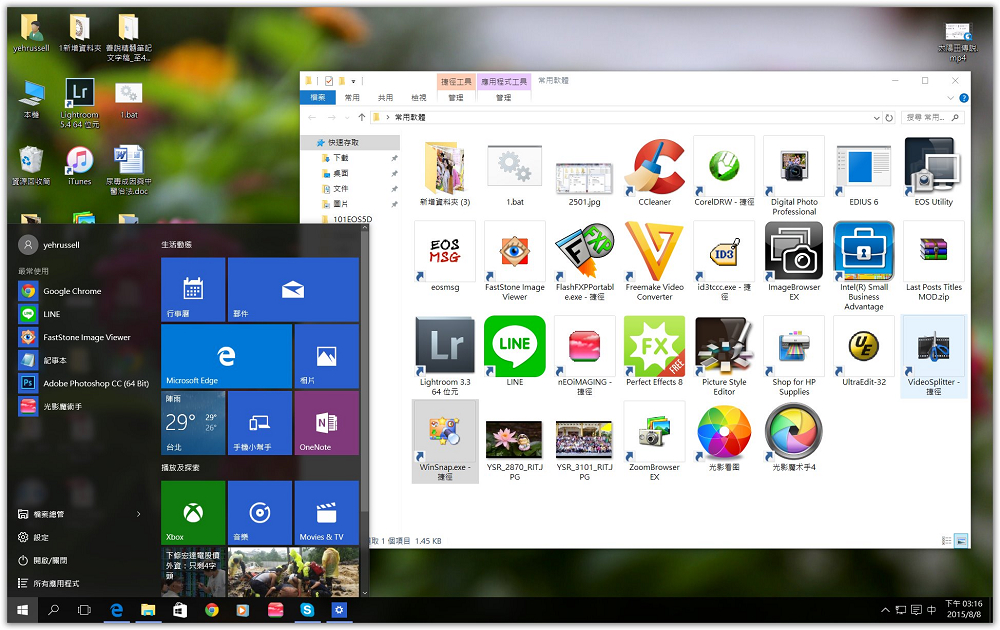Image resolution: width=1000 pixels, height=630 pixels.
Task: Select the ZoomBrowser EX shortcut
Action: point(654,441)
